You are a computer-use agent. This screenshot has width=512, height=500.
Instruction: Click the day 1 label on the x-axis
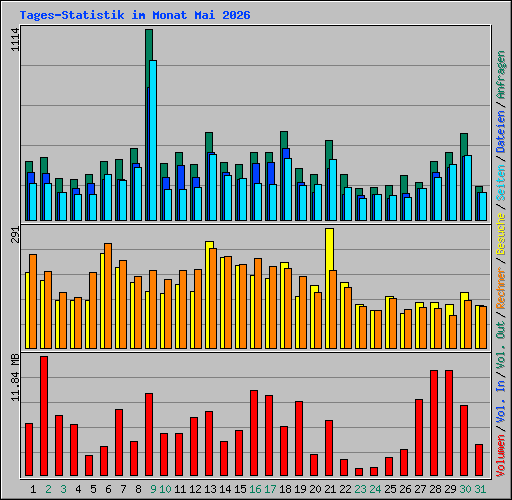point(33,489)
